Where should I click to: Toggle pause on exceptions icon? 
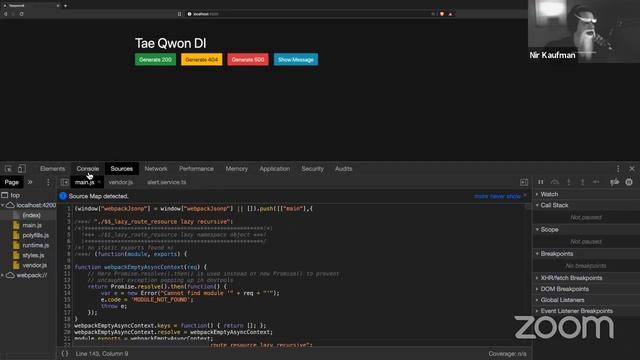click(x=629, y=182)
